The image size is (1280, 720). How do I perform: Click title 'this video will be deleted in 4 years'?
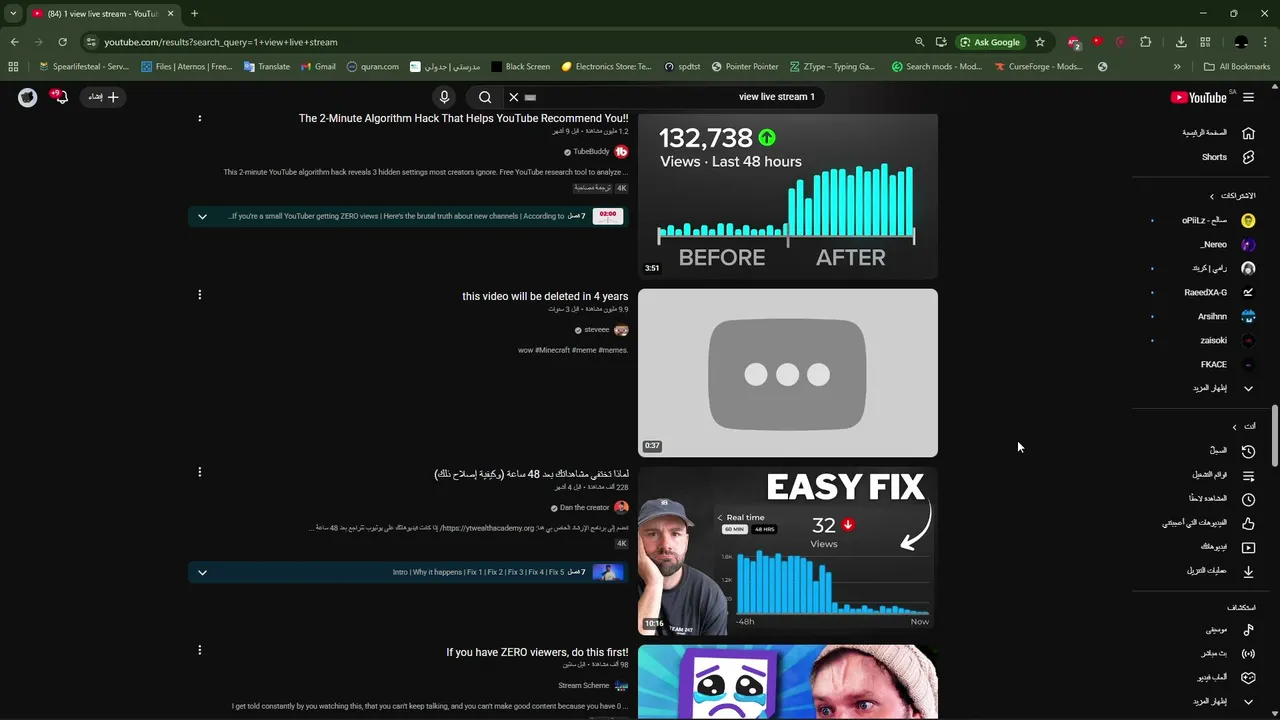point(545,296)
